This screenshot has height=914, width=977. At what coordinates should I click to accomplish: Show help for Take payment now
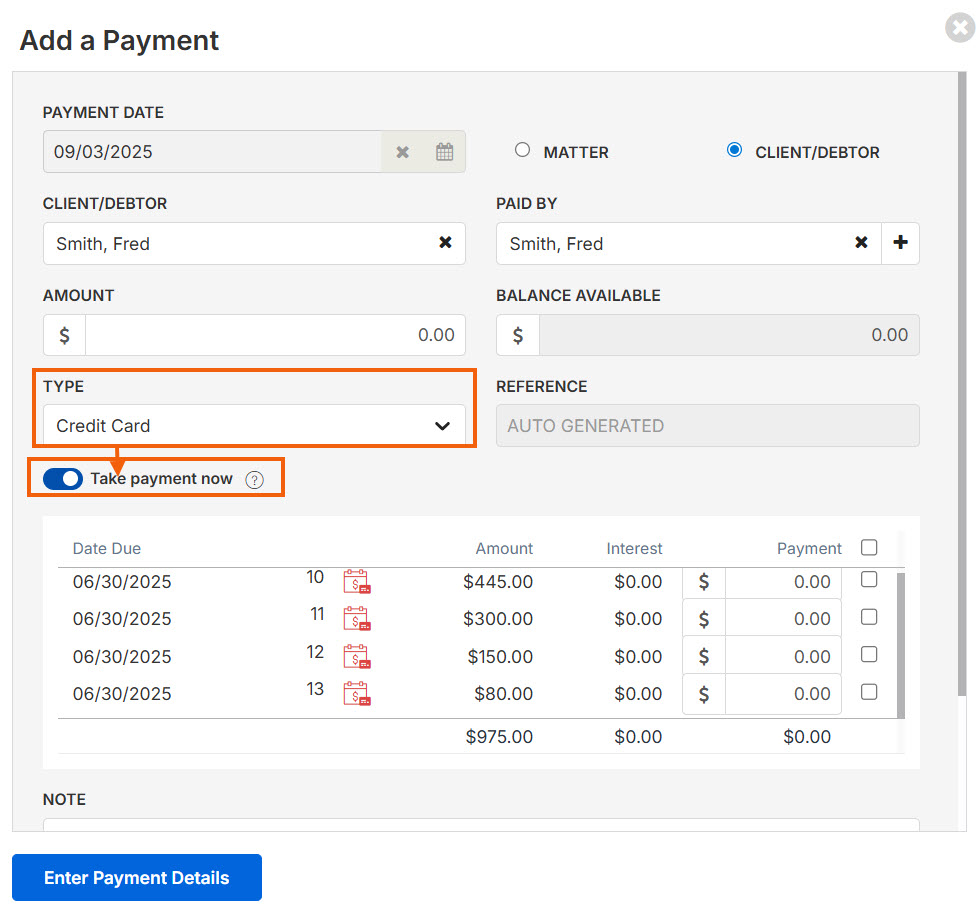[254, 479]
